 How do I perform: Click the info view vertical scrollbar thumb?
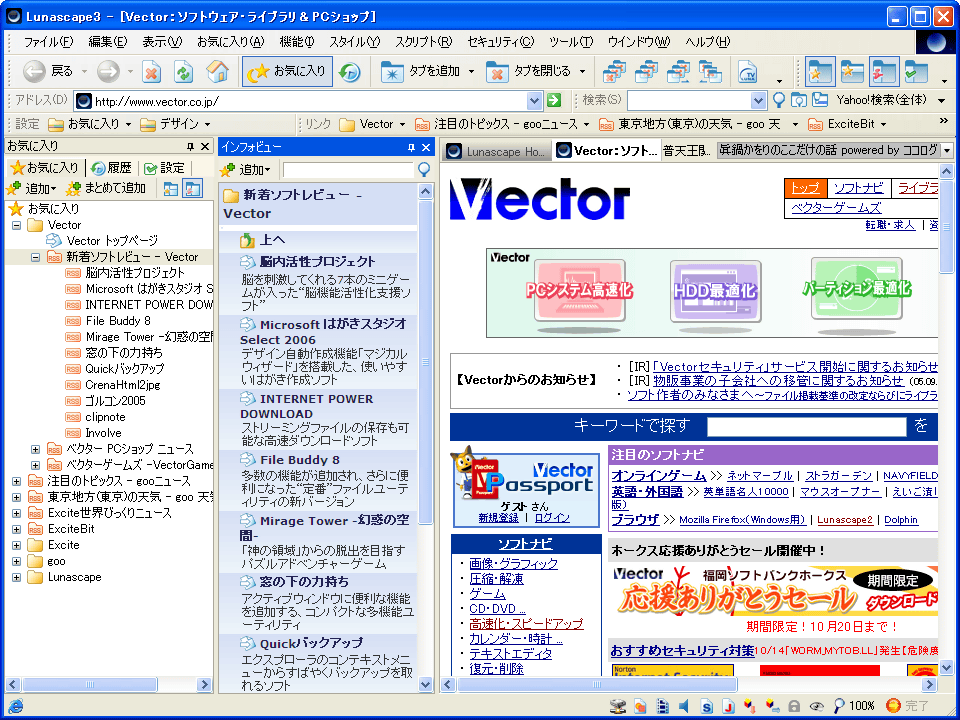pyautogui.click(x=426, y=362)
